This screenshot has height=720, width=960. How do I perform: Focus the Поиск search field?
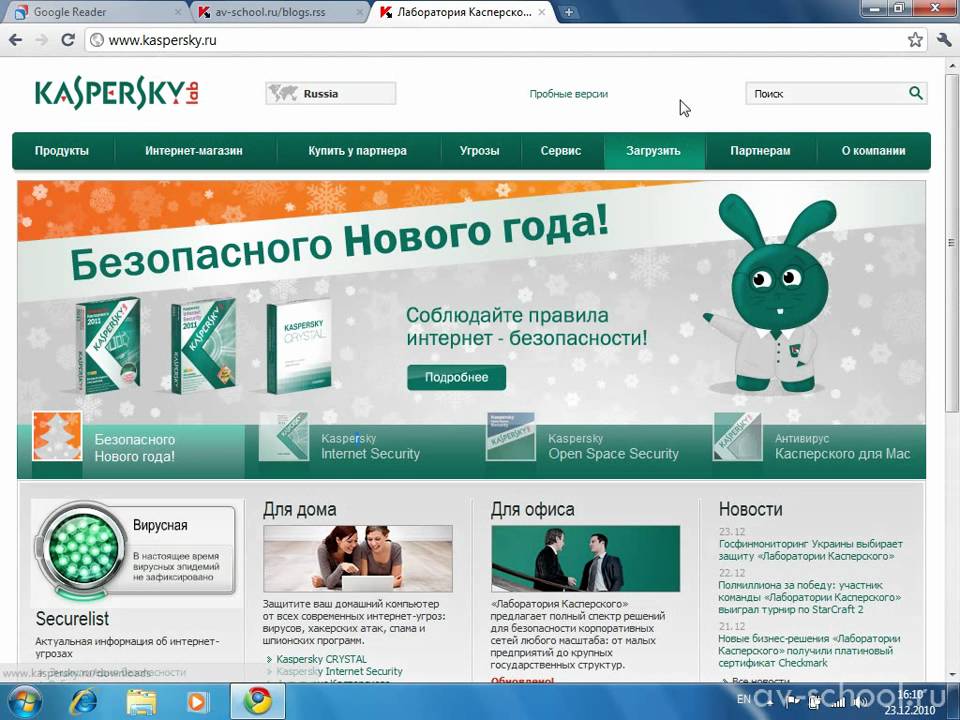click(827, 94)
